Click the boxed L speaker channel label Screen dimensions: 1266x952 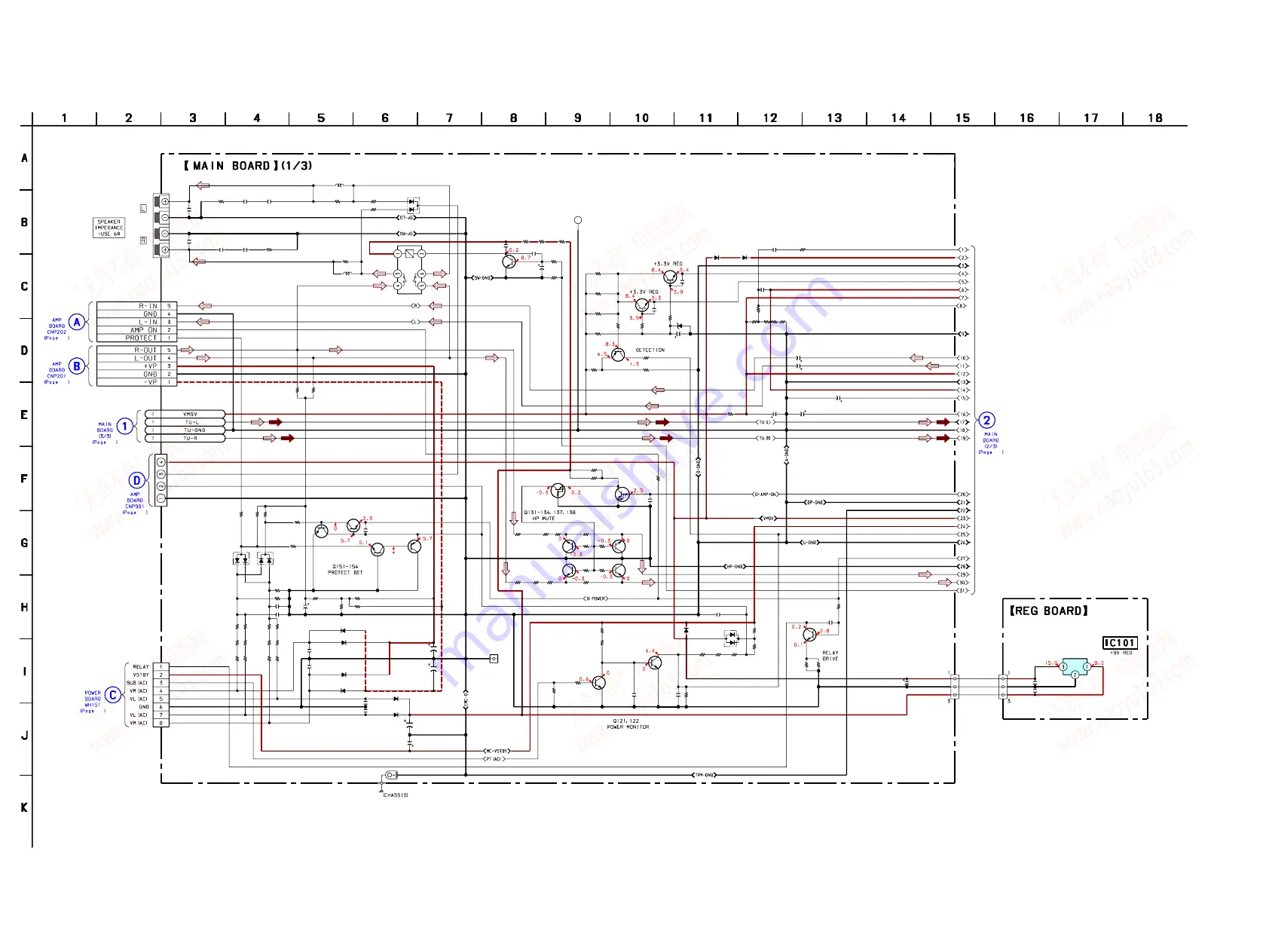click(x=143, y=208)
